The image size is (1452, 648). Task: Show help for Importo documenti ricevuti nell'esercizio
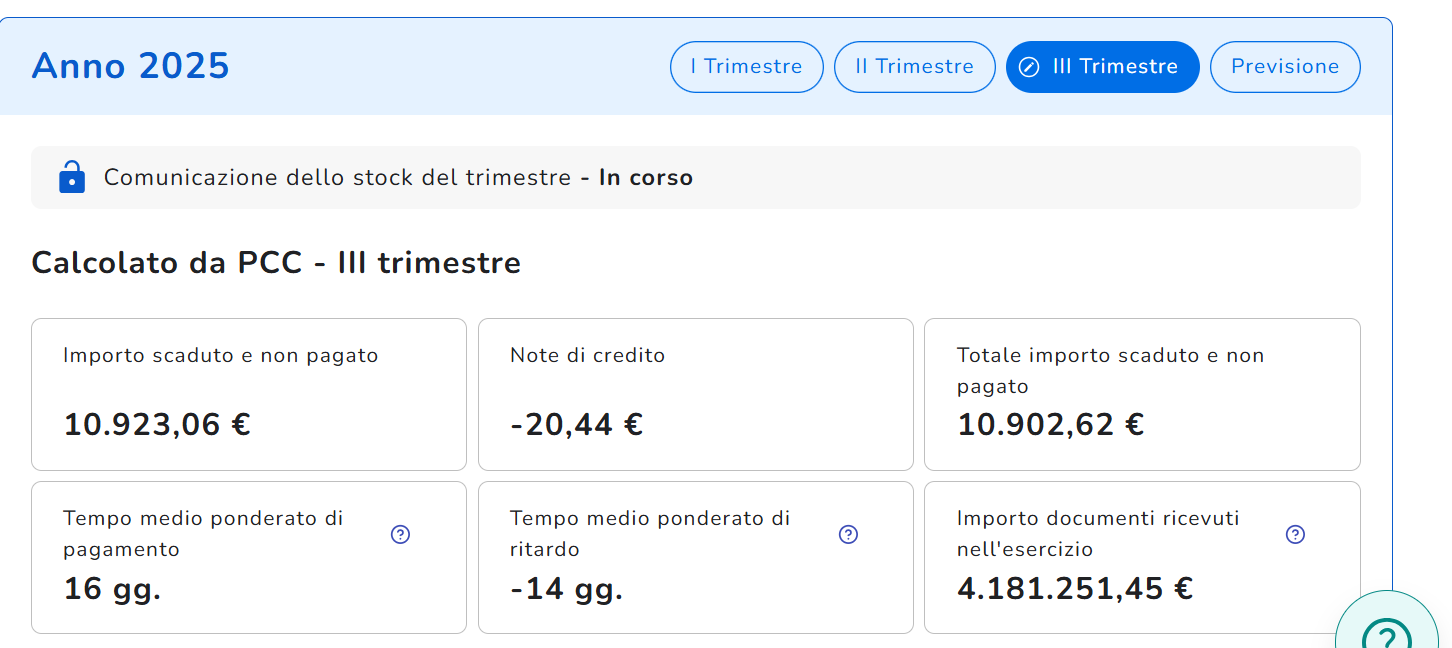tap(1295, 534)
